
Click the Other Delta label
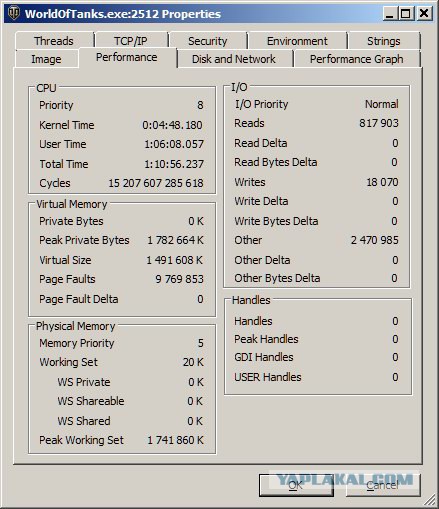262,260
